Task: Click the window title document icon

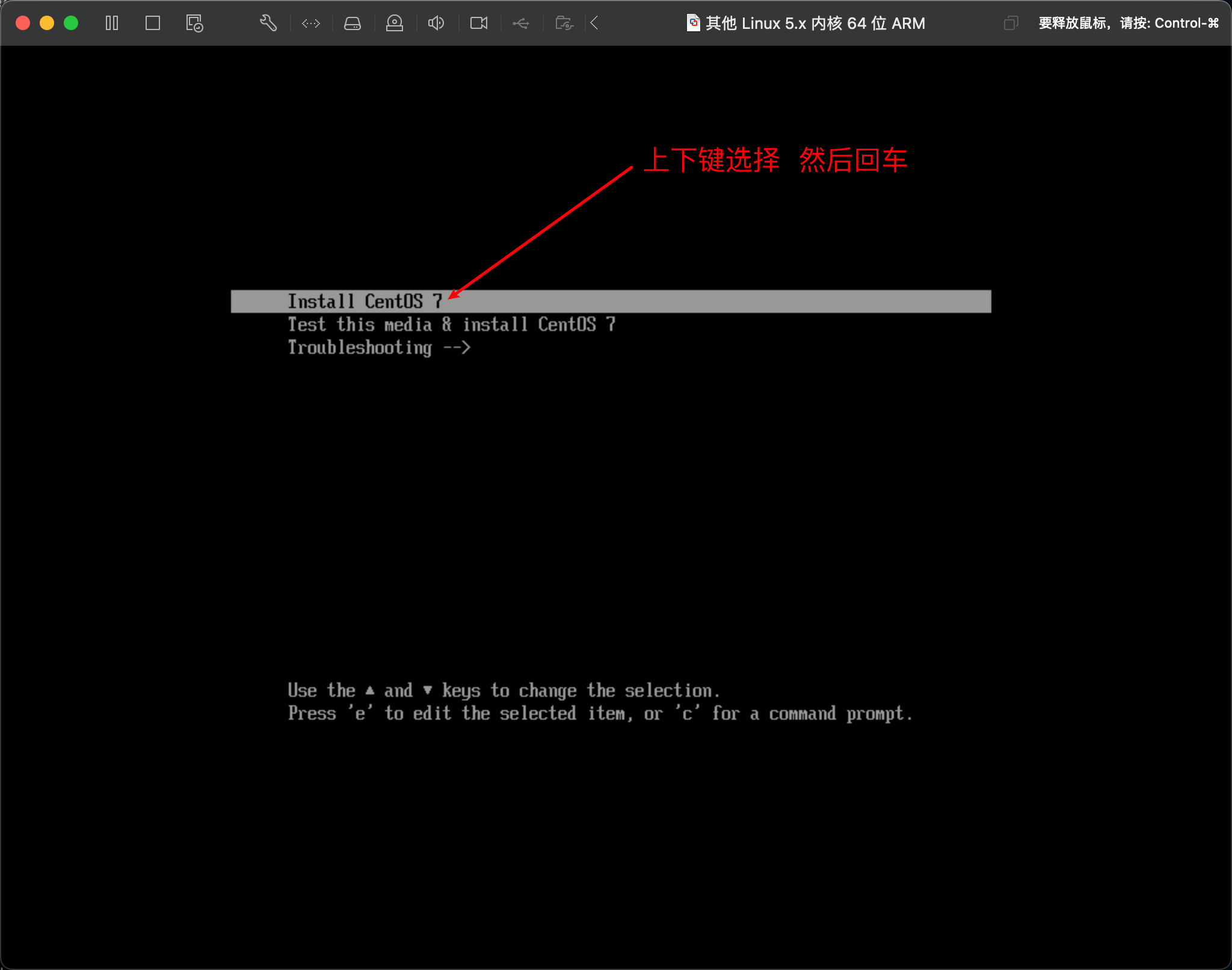Action: click(694, 23)
